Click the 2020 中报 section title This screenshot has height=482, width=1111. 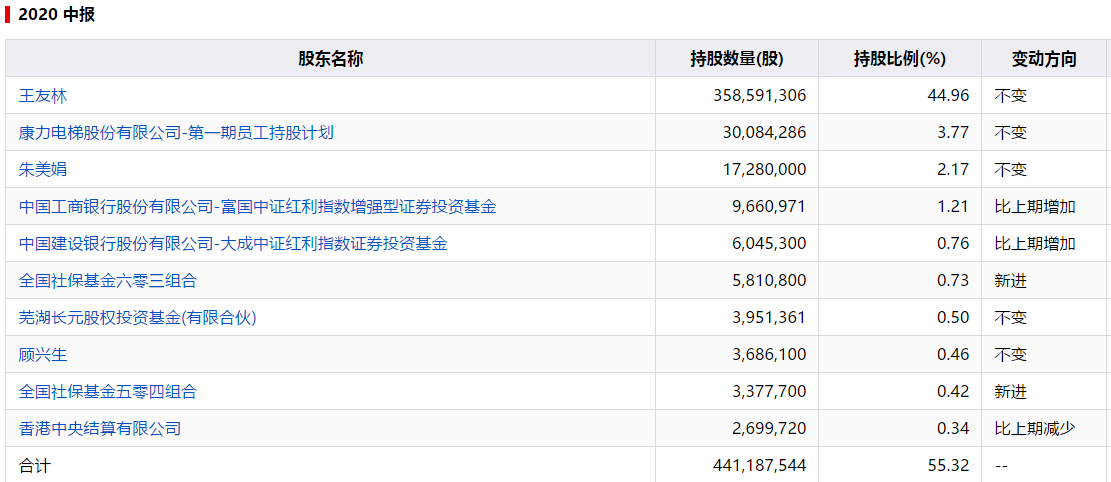click(x=57, y=15)
